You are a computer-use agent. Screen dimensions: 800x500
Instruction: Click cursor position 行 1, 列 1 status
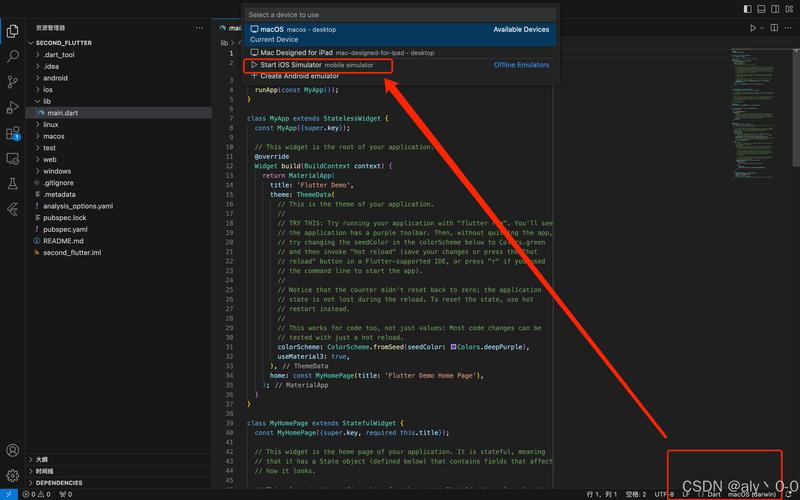(x=602, y=494)
